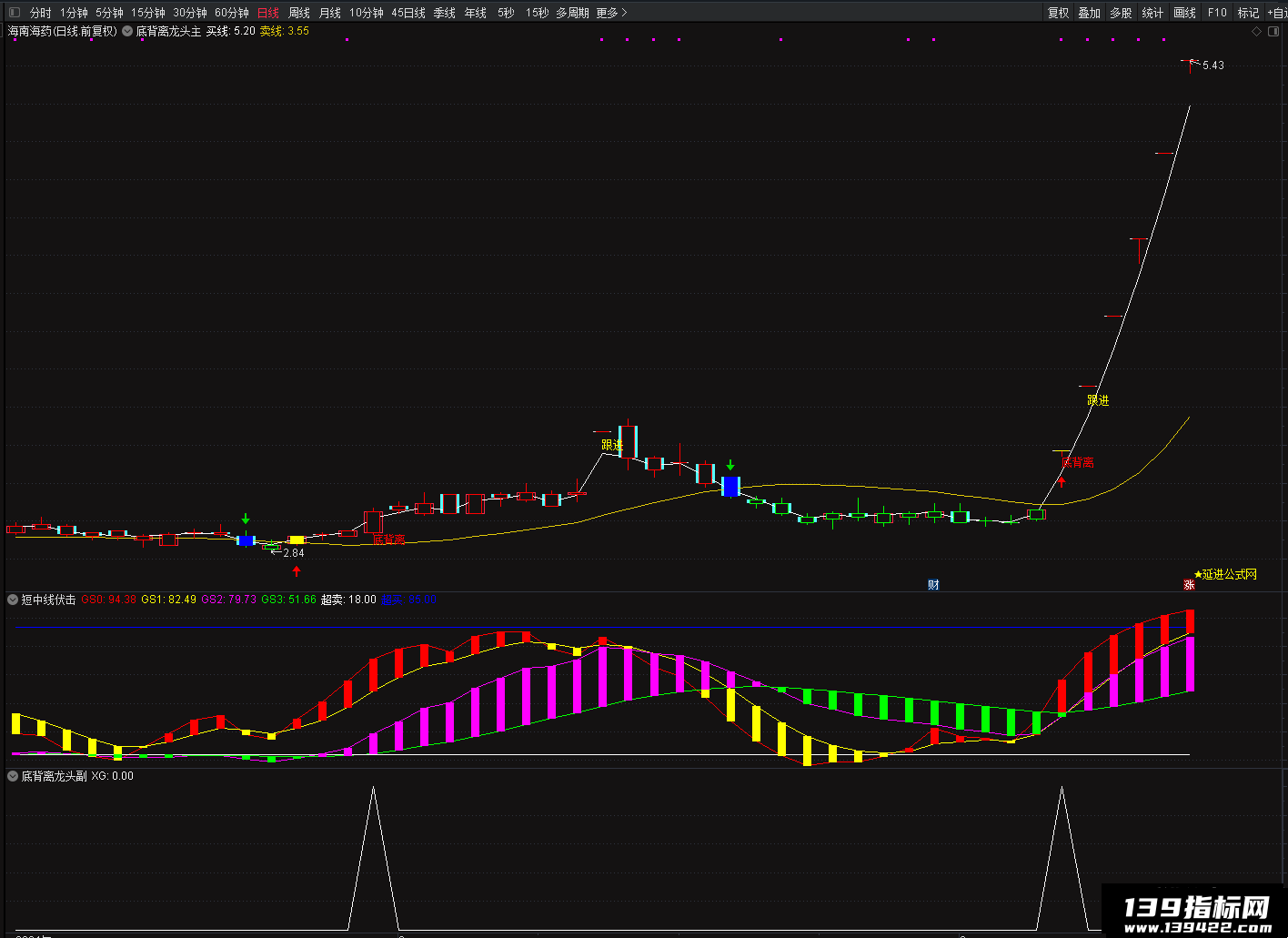Click the 复权 button
Image resolution: width=1288 pixels, height=938 pixels.
click(x=1059, y=13)
